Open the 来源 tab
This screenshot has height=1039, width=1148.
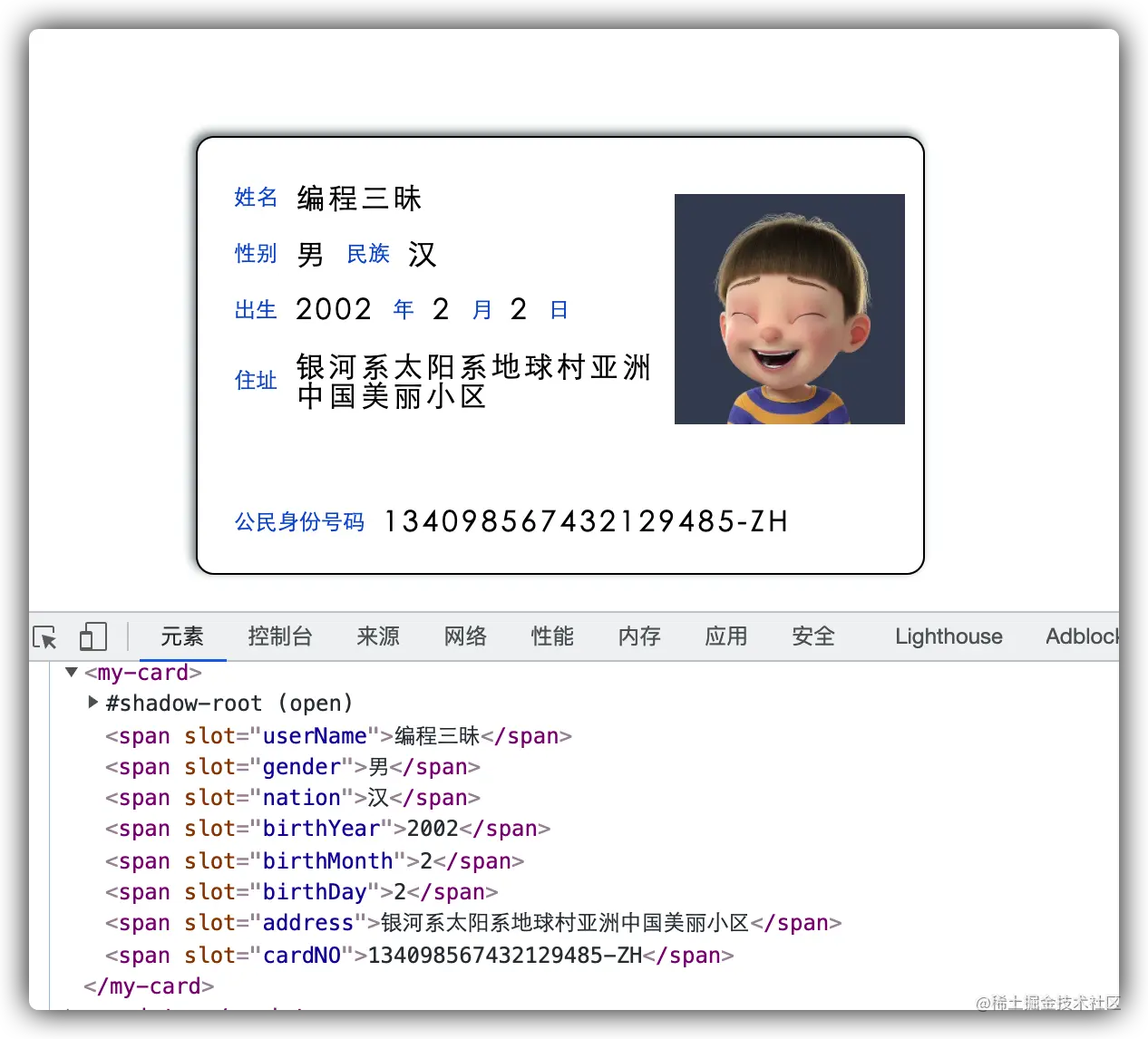tap(378, 636)
